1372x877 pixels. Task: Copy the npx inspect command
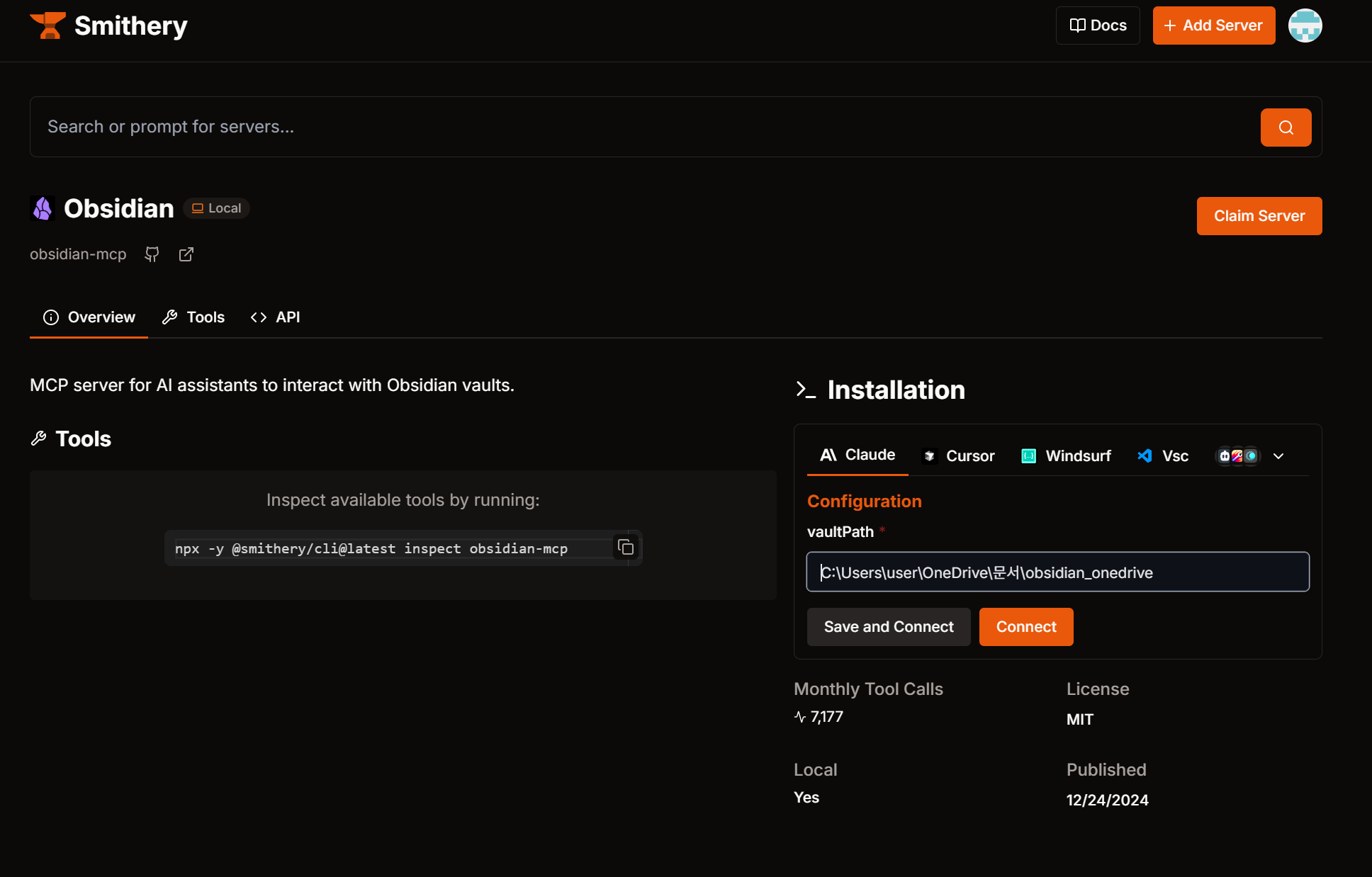pyautogui.click(x=625, y=548)
